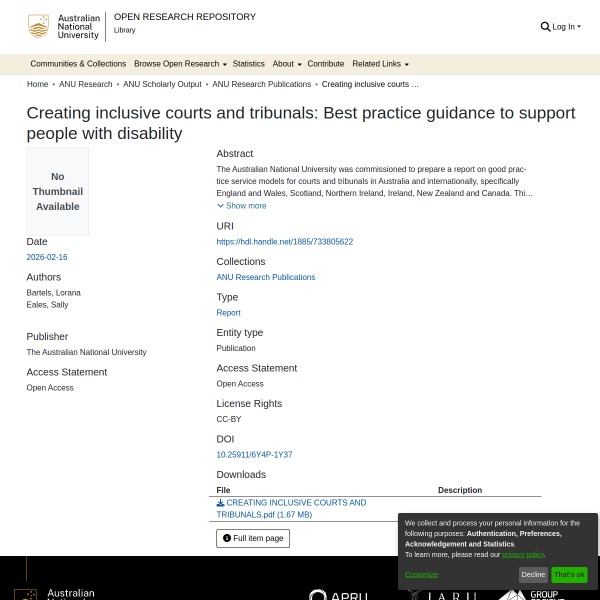Click the No Thumbnail Available placeholder
600x600 pixels.
[58, 192]
